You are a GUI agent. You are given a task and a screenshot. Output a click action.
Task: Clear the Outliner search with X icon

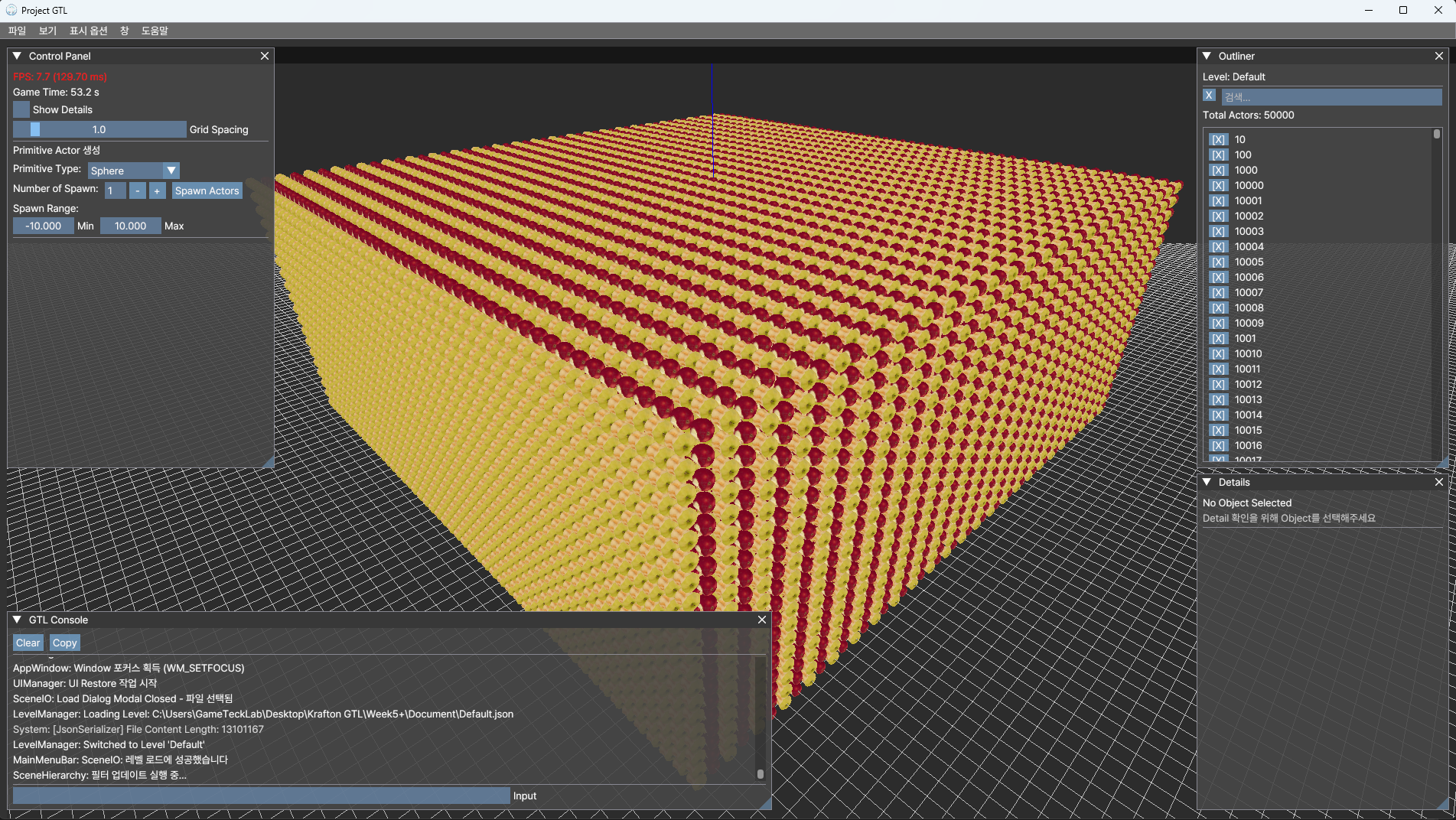(x=1209, y=96)
